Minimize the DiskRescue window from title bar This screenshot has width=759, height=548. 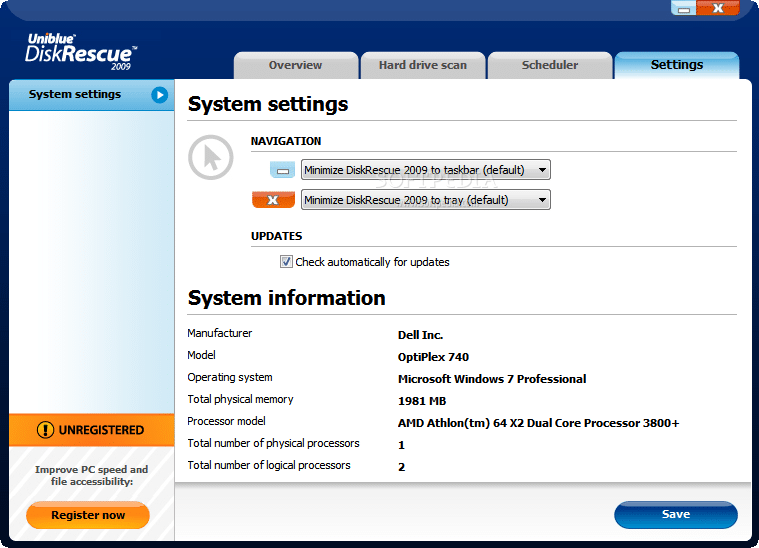tap(683, 8)
